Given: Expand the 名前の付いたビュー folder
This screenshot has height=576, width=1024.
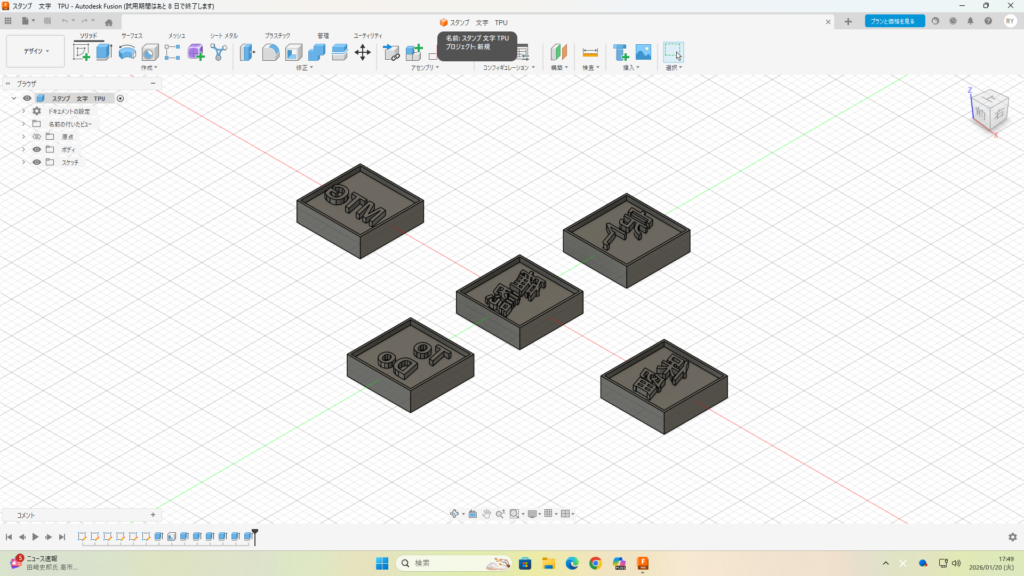Looking at the screenshot, I should click(23, 124).
